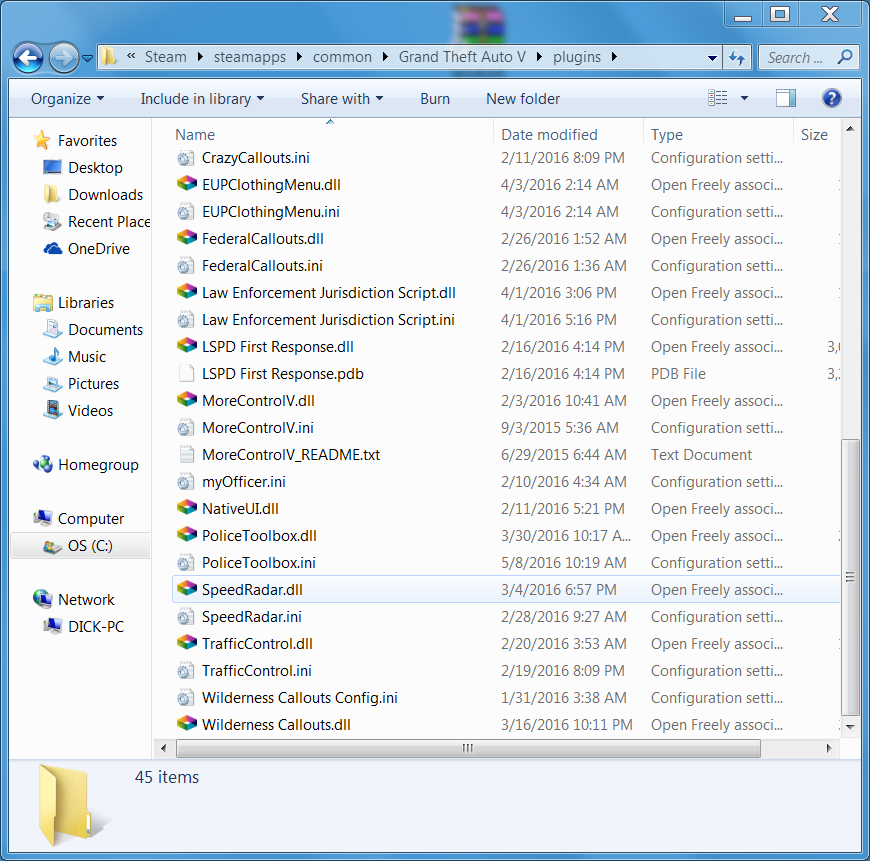Expand the arrow after Steam breadcrumb
870x861 pixels.
coord(200,57)
